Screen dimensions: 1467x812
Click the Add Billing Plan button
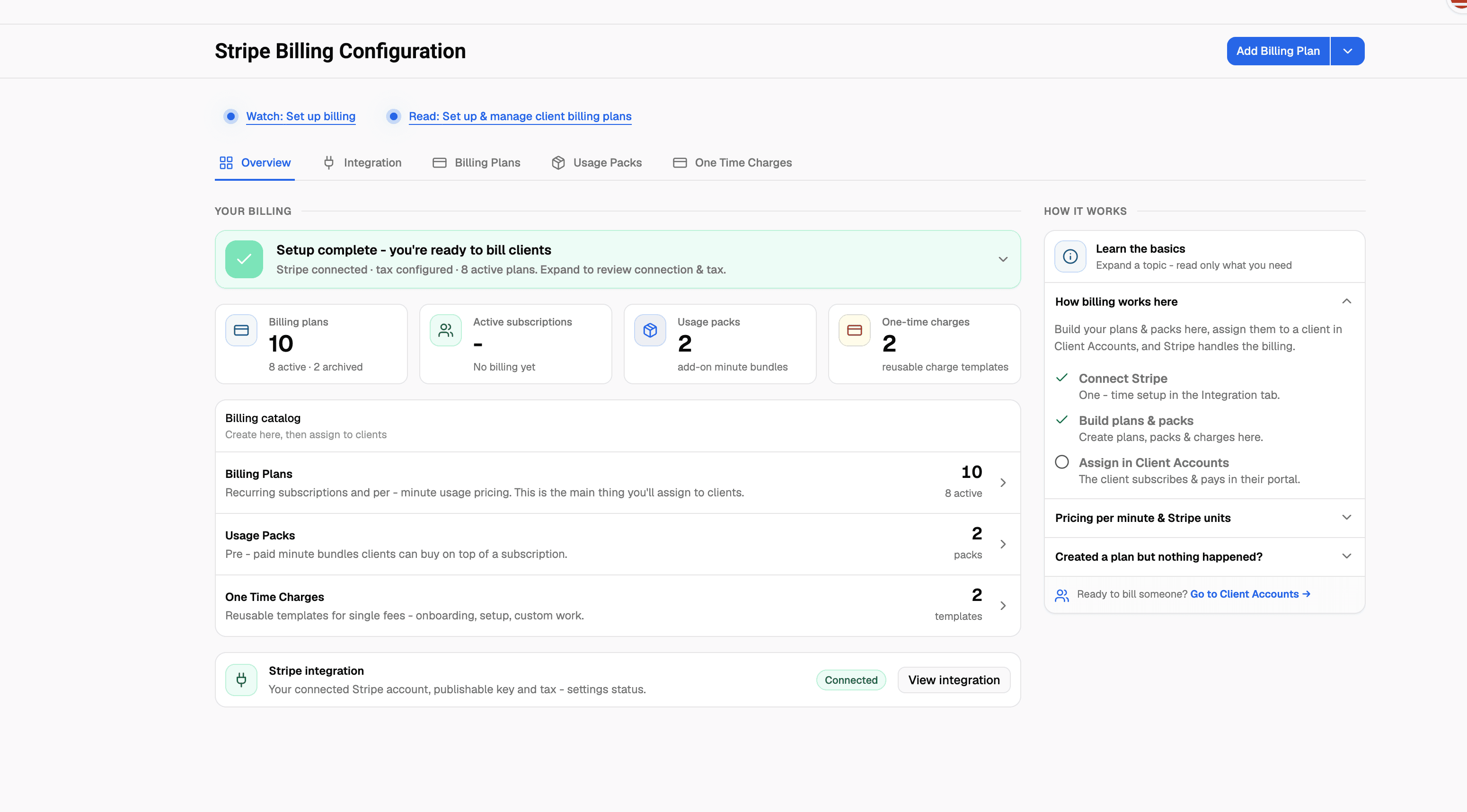coord(1278,51)
